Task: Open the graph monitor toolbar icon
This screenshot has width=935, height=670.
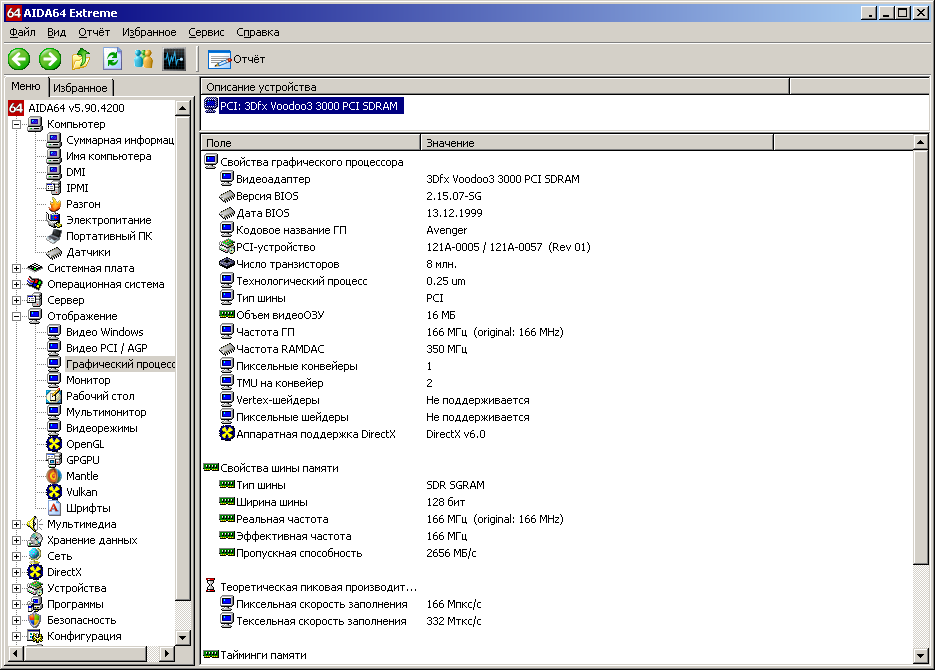Action: pyautogui.click(x=174, y=59)
